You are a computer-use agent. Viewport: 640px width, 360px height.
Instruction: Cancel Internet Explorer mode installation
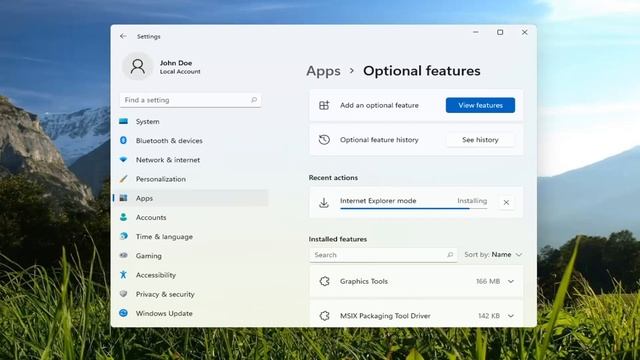coord(506,202)
